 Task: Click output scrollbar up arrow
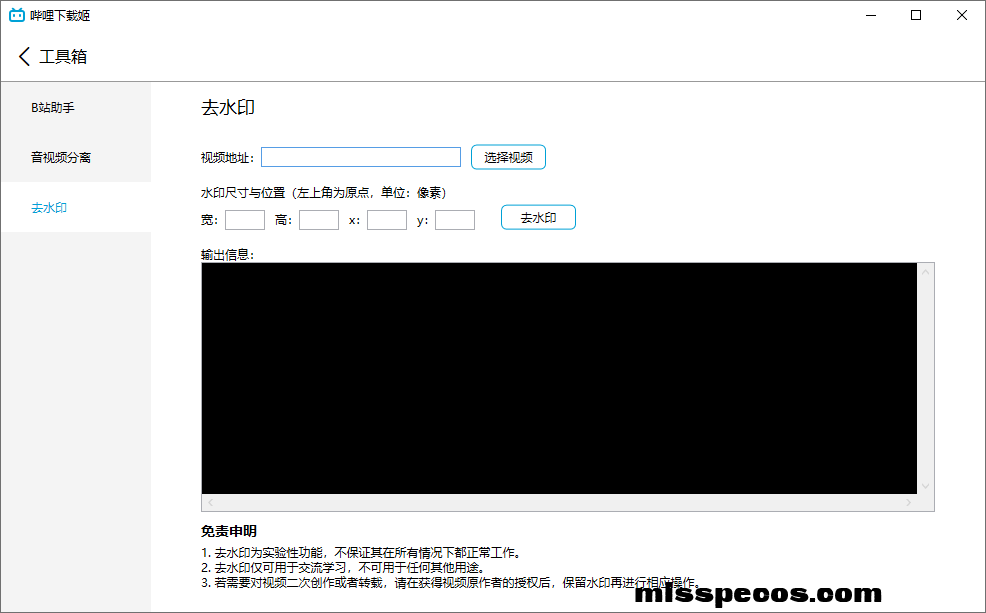pos(925,272)
